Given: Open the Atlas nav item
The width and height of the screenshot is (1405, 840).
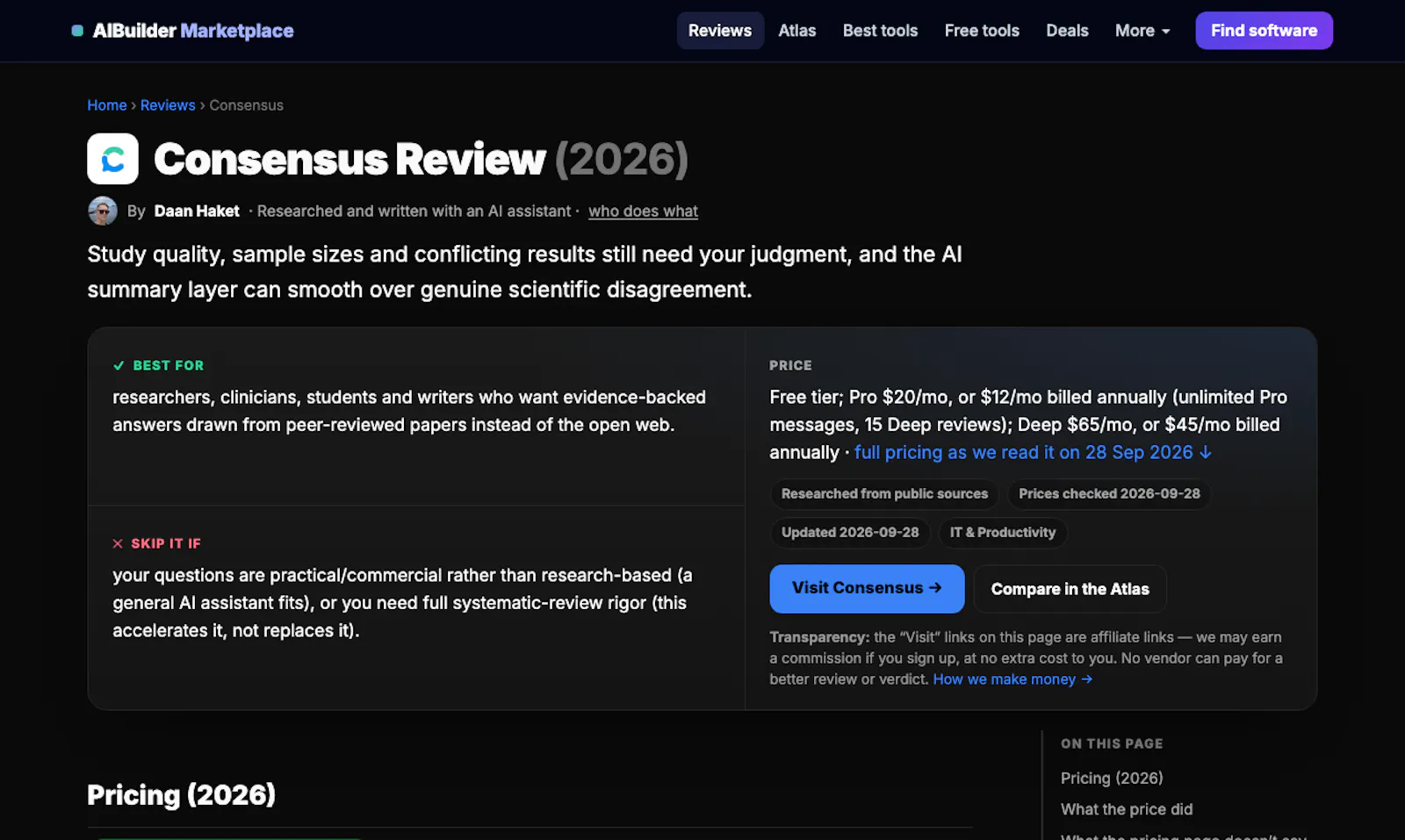Looking at the screenshot, I should click(797, 31).
